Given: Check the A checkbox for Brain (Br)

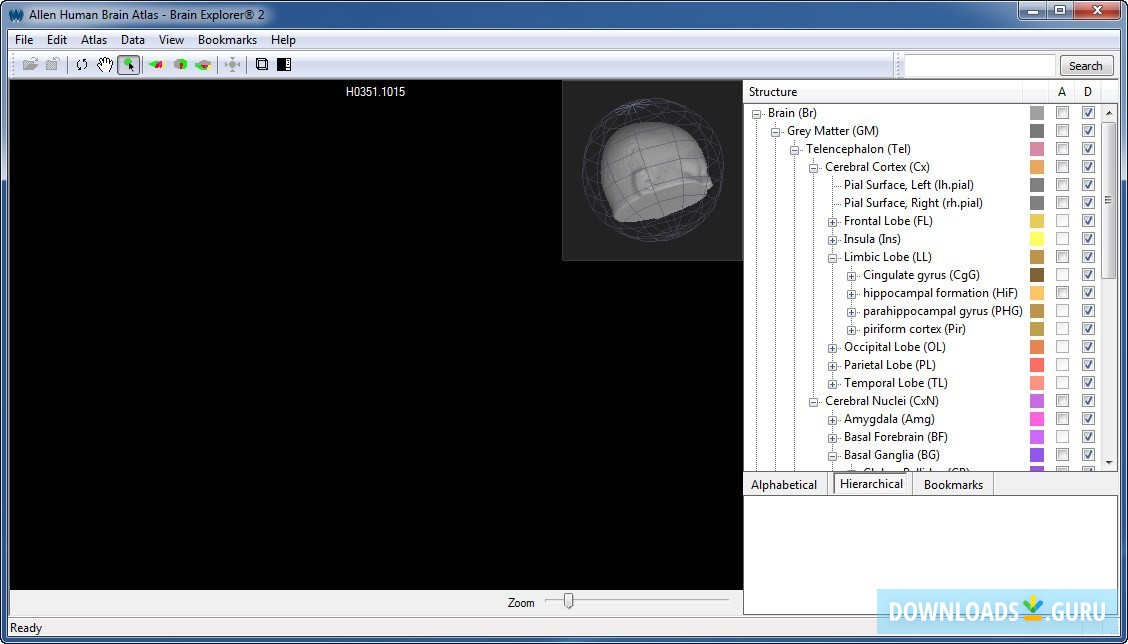Looking at the screenshot, I should click(x=1062, y=113).
